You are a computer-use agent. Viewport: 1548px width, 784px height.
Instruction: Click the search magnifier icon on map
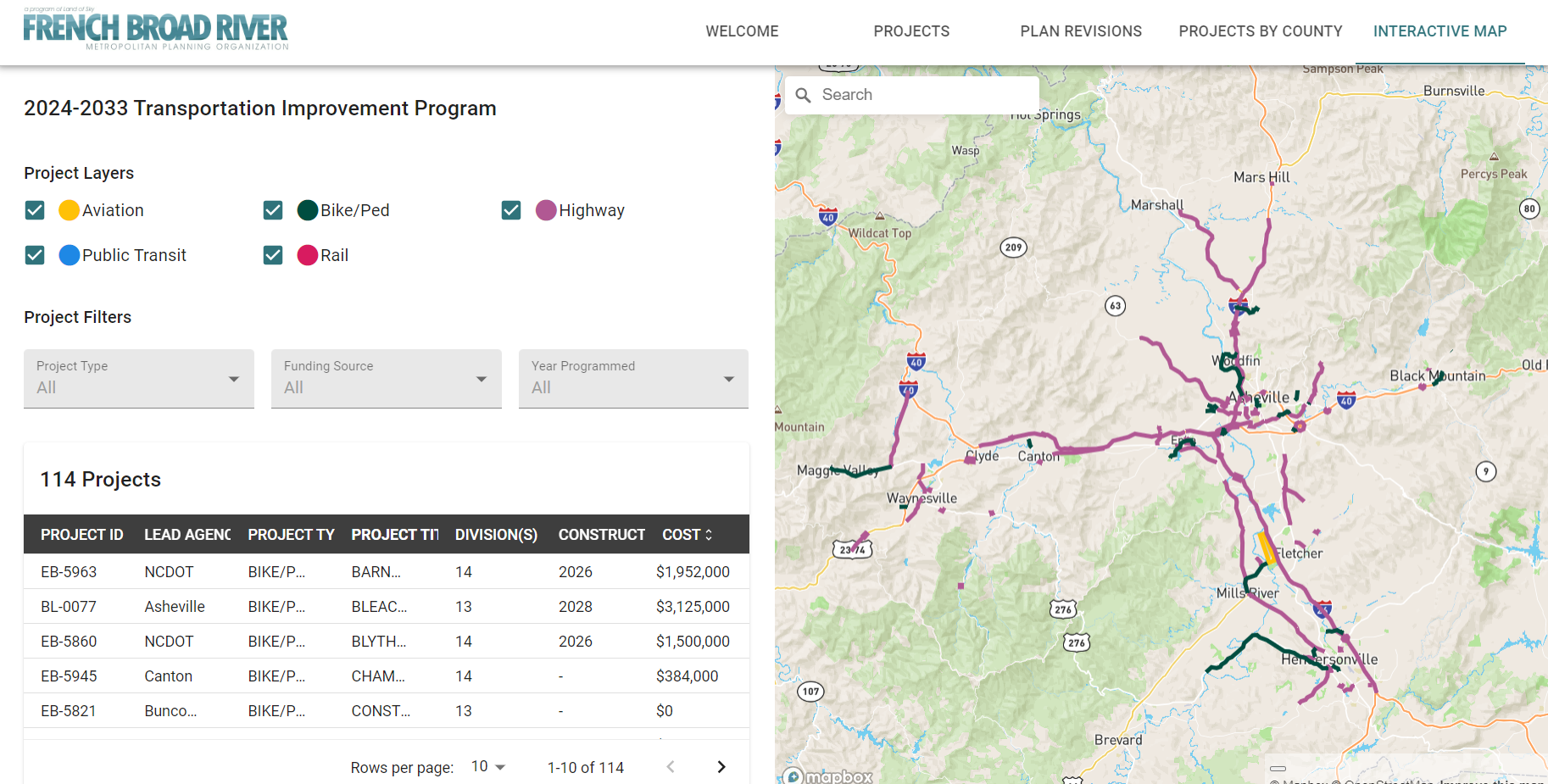click(804, 95)
